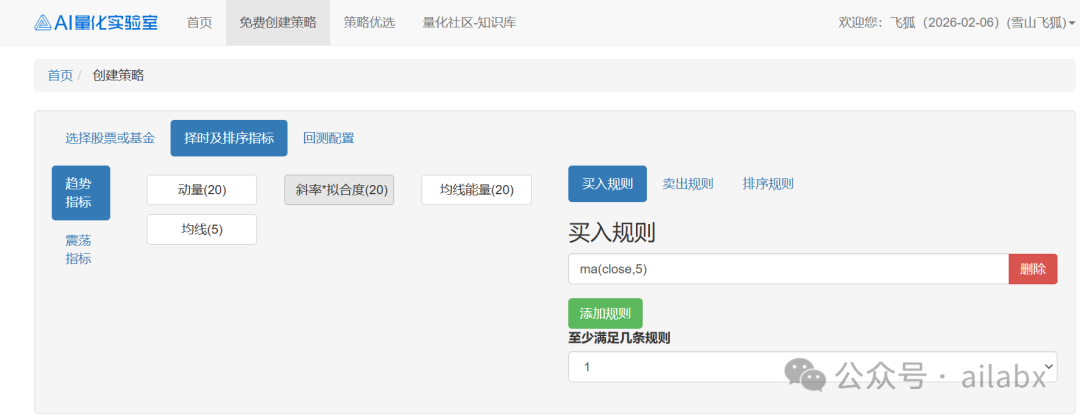Viewport: 1080px width, 420px height.
Task: Click the 斜率*拟合度(20) indicator button
Action: click(x=339, y=189)
